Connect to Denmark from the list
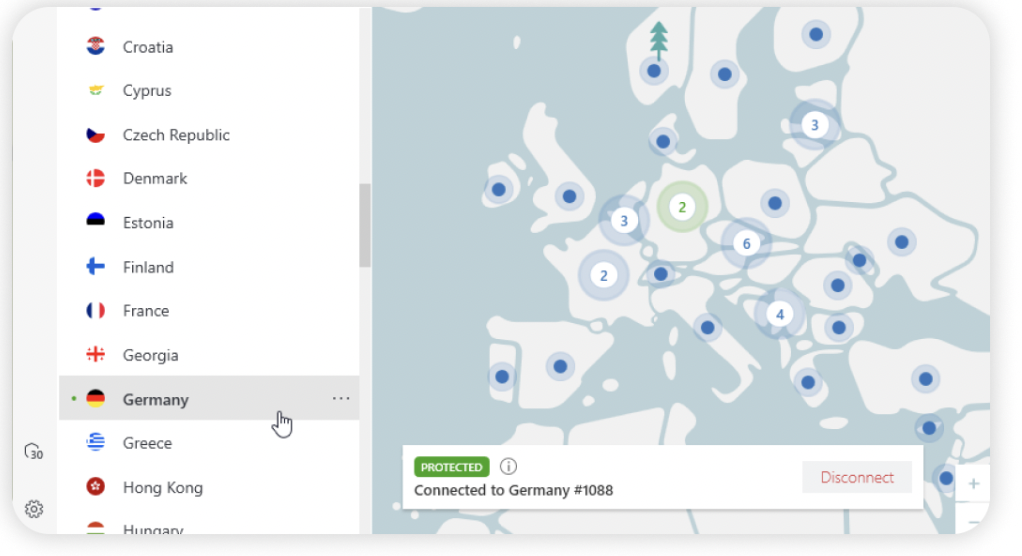1022x556 pixels. tap(155, 179)
